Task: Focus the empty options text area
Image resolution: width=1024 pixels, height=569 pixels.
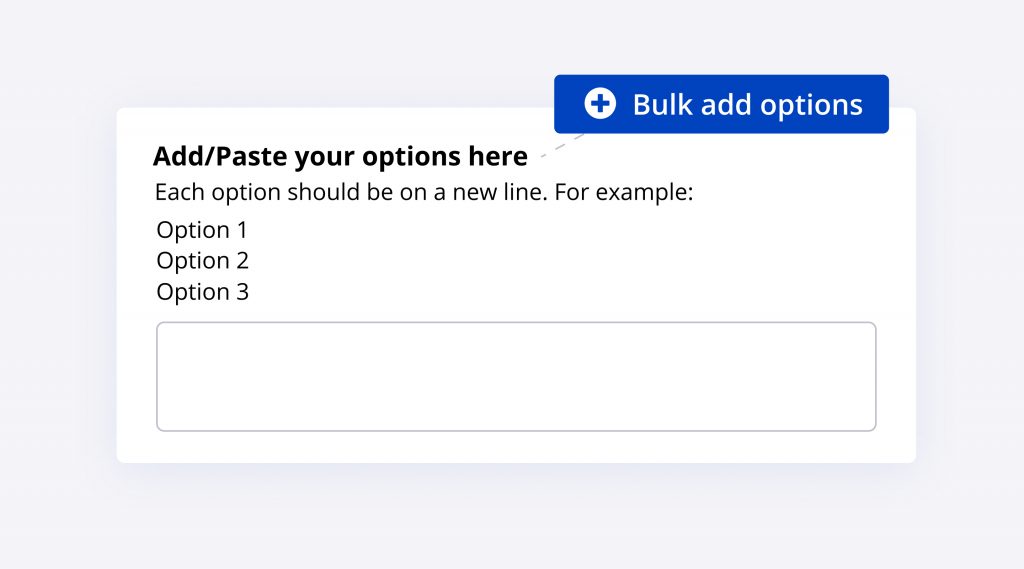Action: point(516,376)
